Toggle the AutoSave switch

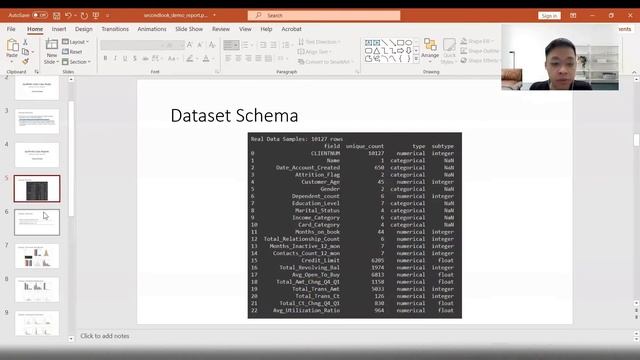40,15
